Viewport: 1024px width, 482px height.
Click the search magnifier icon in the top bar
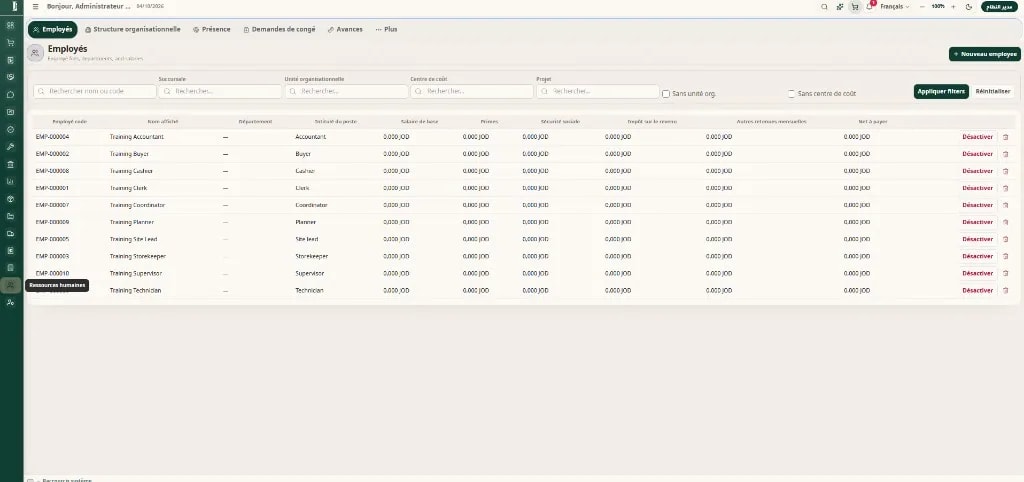coord(824,7)
